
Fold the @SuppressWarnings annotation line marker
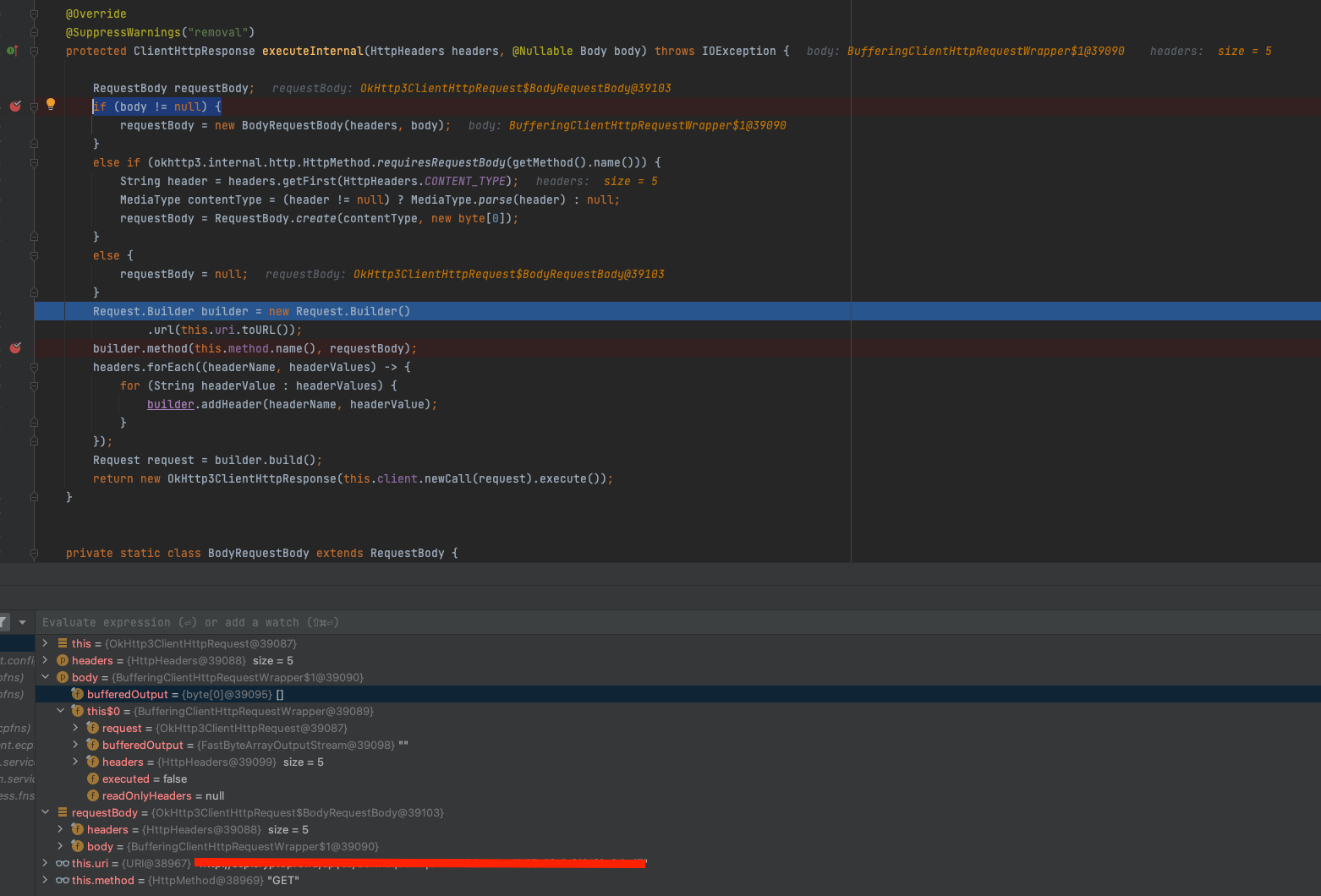(x=34, y=32)
